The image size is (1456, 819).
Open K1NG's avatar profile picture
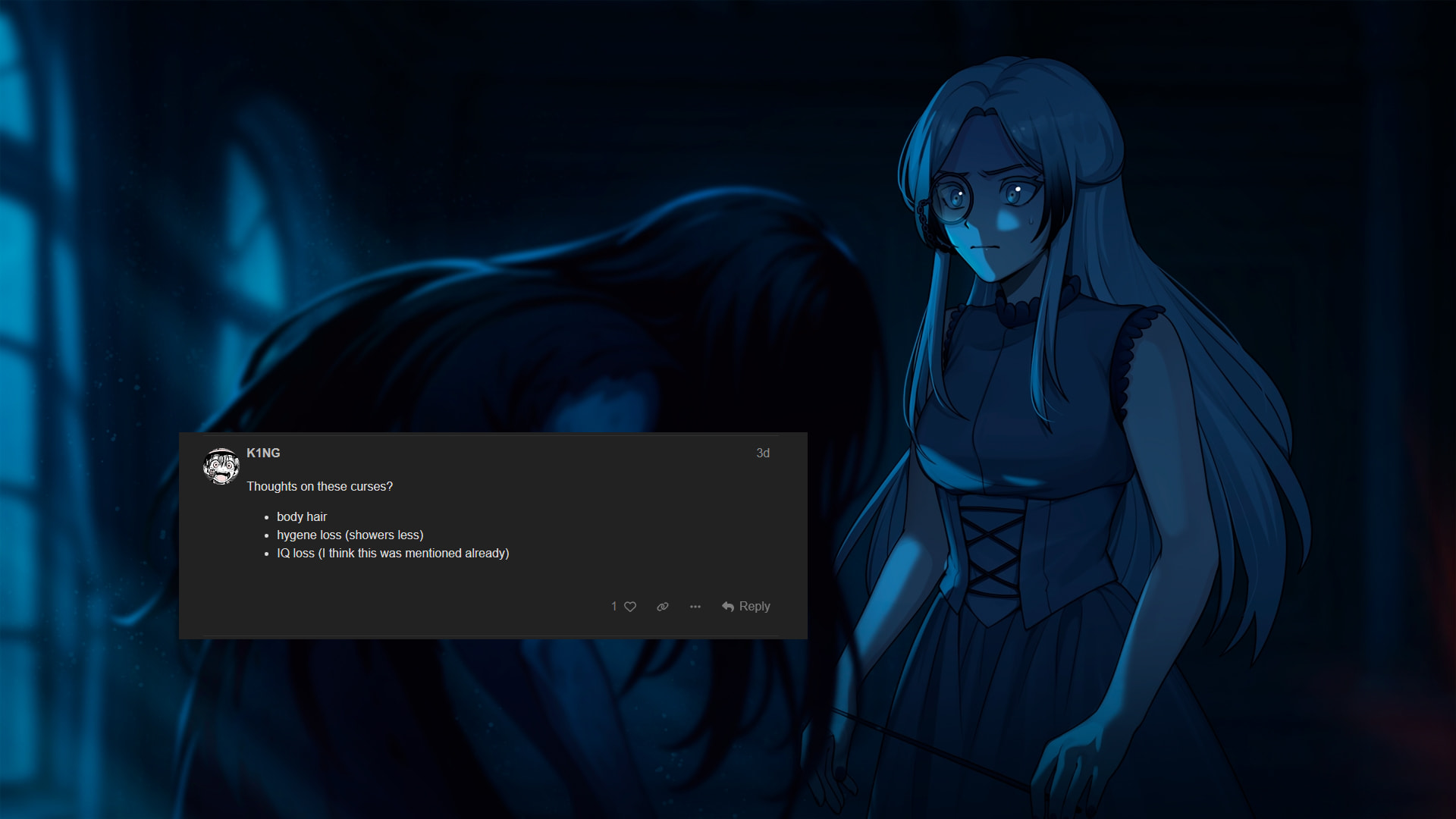click(x=221, y=466)
